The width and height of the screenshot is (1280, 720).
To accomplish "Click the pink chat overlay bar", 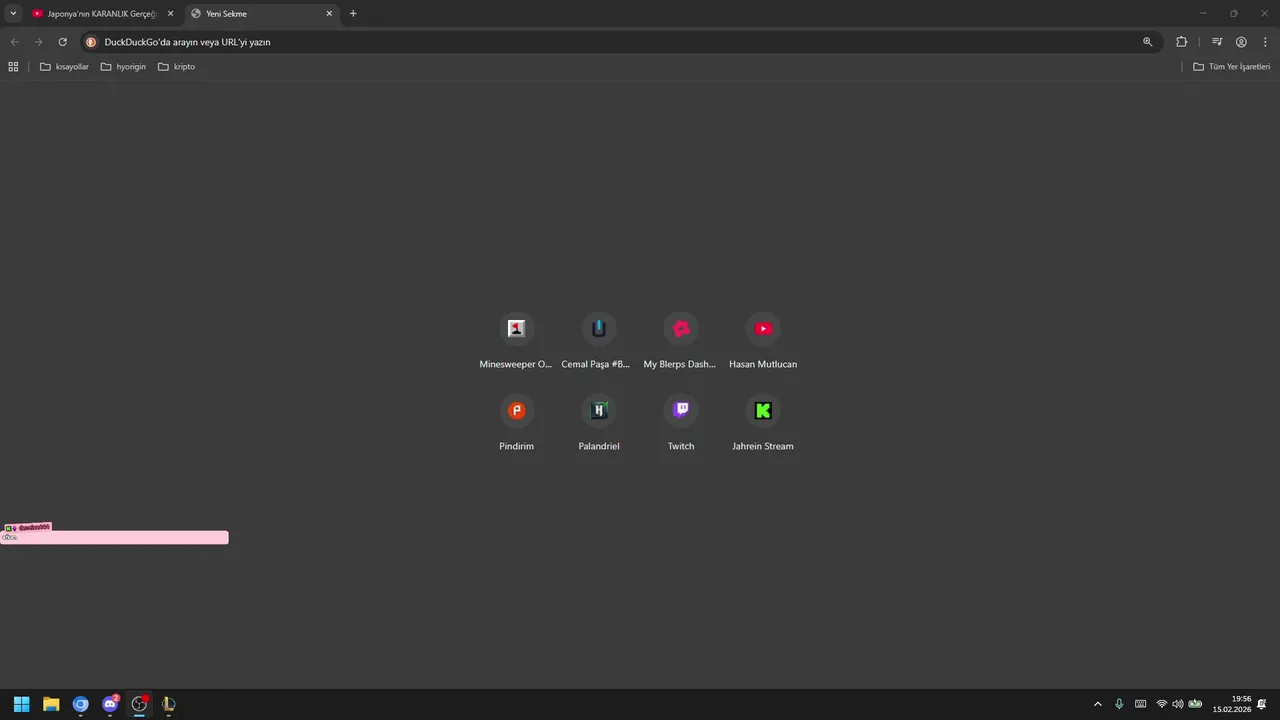I will 114,538.
